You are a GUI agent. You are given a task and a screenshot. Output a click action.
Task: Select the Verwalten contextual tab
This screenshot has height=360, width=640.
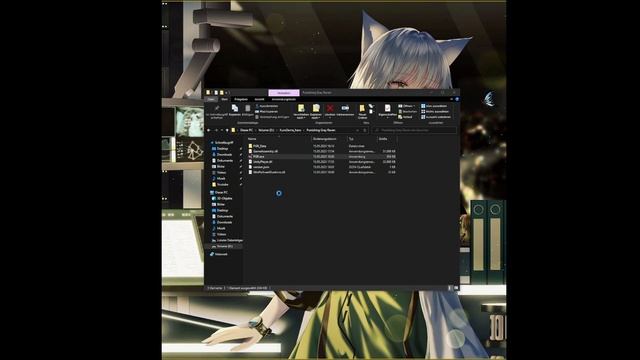(284, 93)
